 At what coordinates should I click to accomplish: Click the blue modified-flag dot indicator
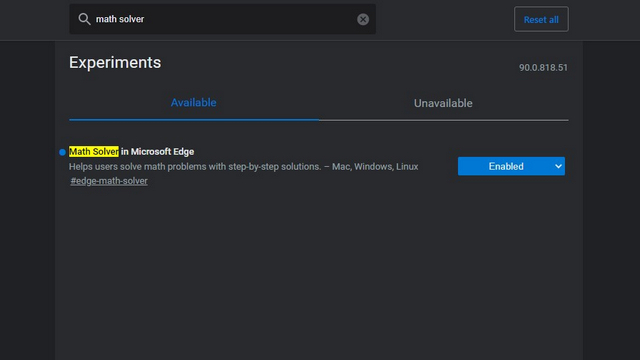click(x=62, y=152)
